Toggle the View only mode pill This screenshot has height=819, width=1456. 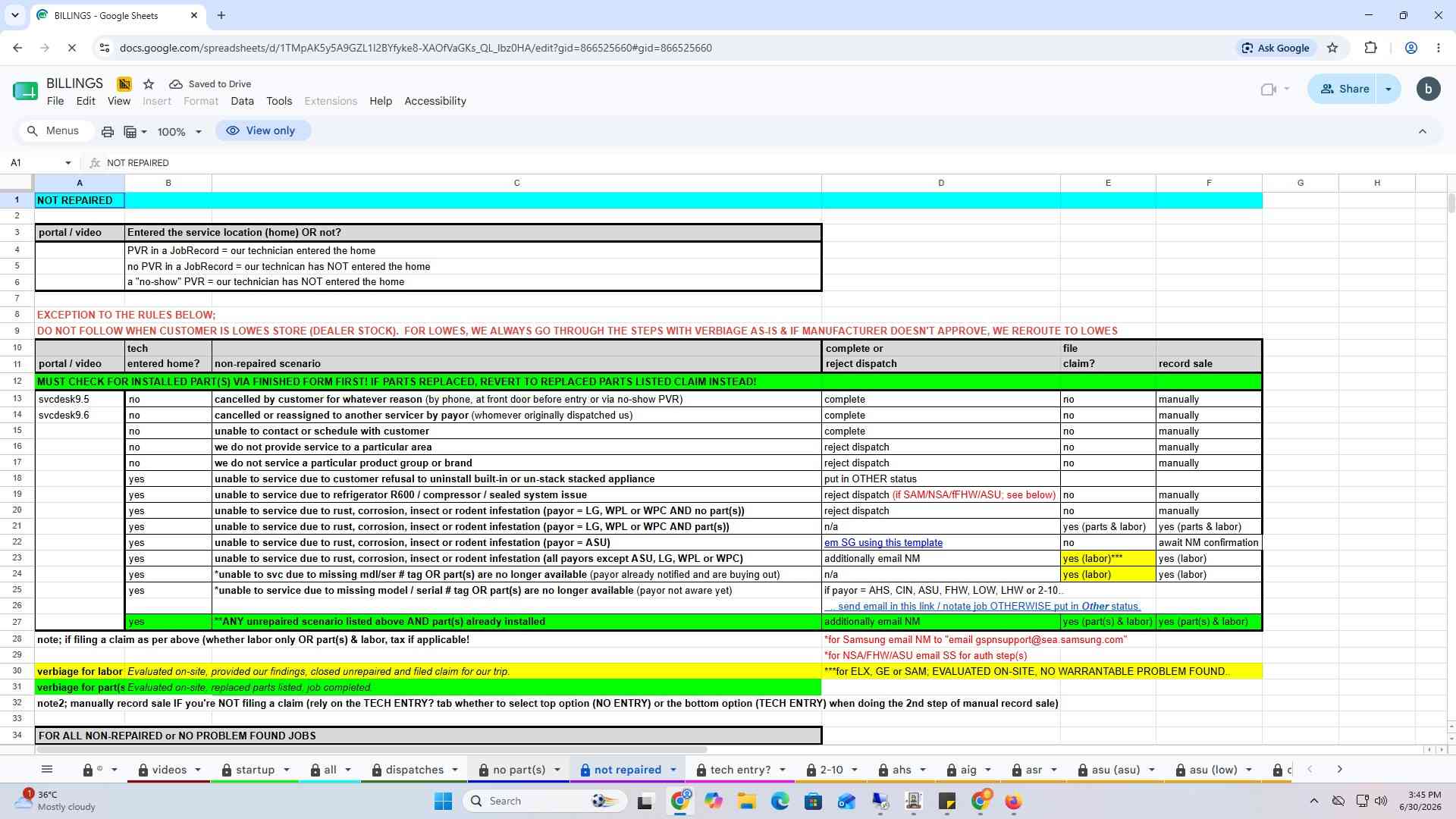click(261, 130)
